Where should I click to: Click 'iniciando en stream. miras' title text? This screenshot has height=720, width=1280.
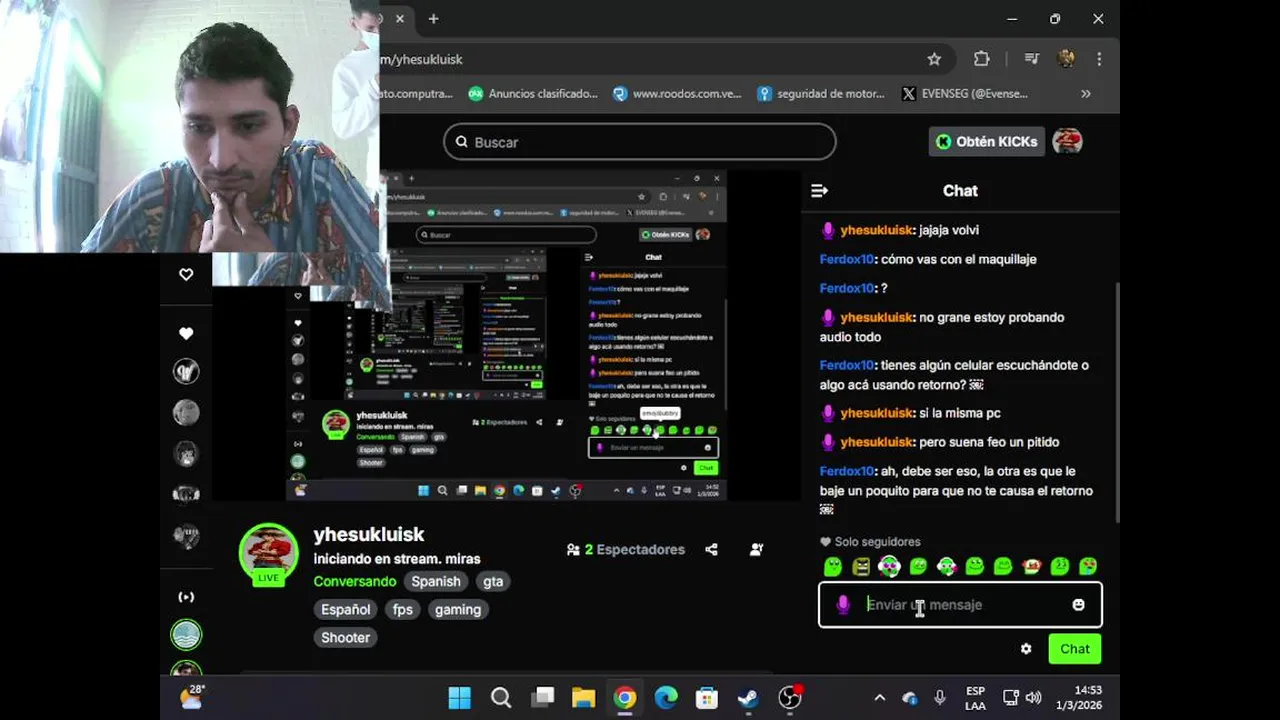point(397,559)
